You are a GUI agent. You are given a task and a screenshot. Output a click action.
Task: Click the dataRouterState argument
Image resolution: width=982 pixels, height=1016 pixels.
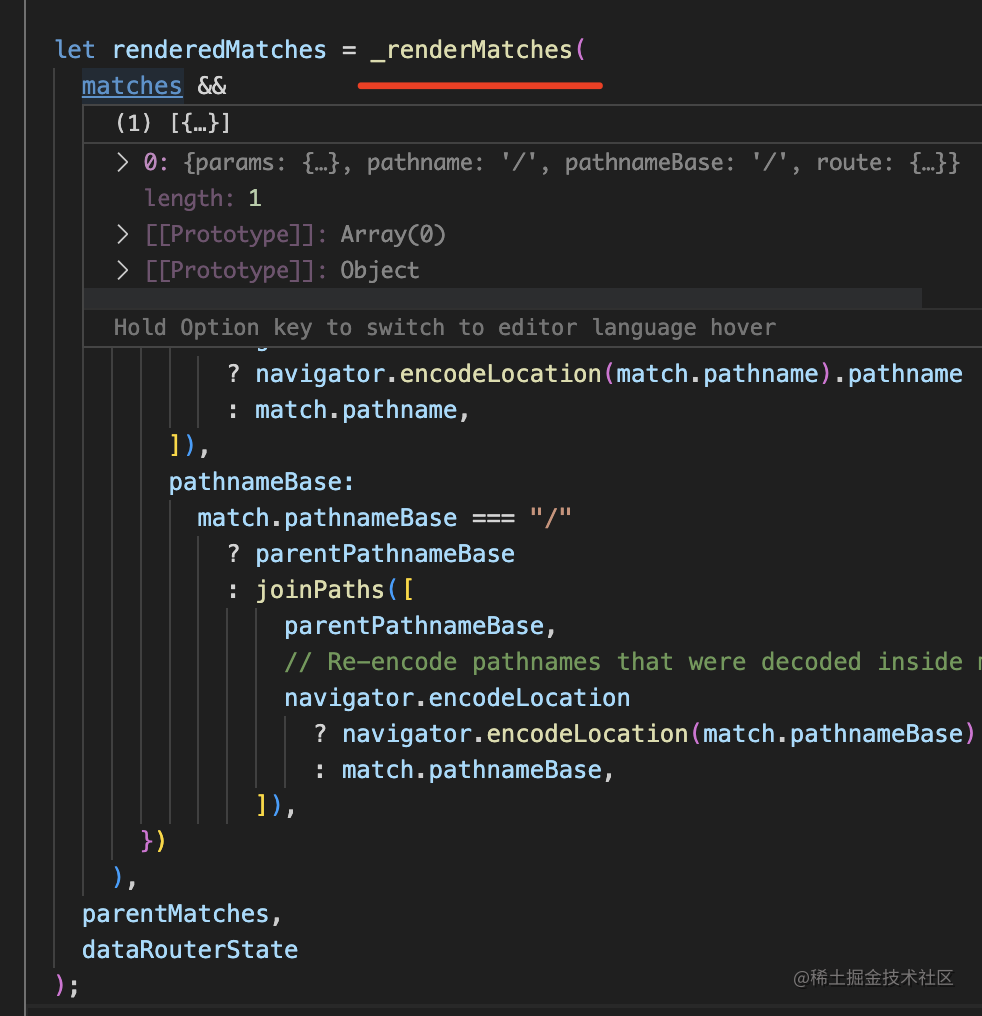click(190, 949)
